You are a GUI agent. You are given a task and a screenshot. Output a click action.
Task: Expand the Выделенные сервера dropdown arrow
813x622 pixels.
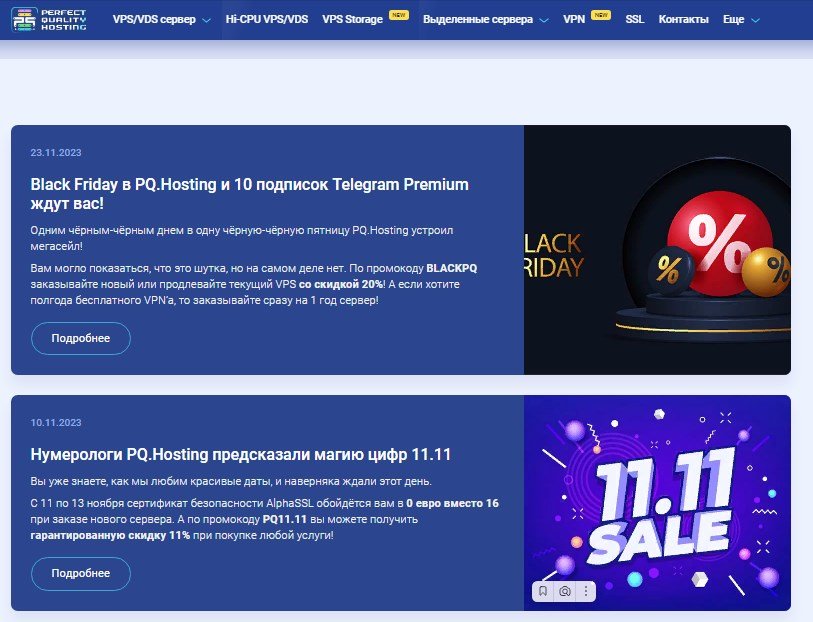(544, 20)
